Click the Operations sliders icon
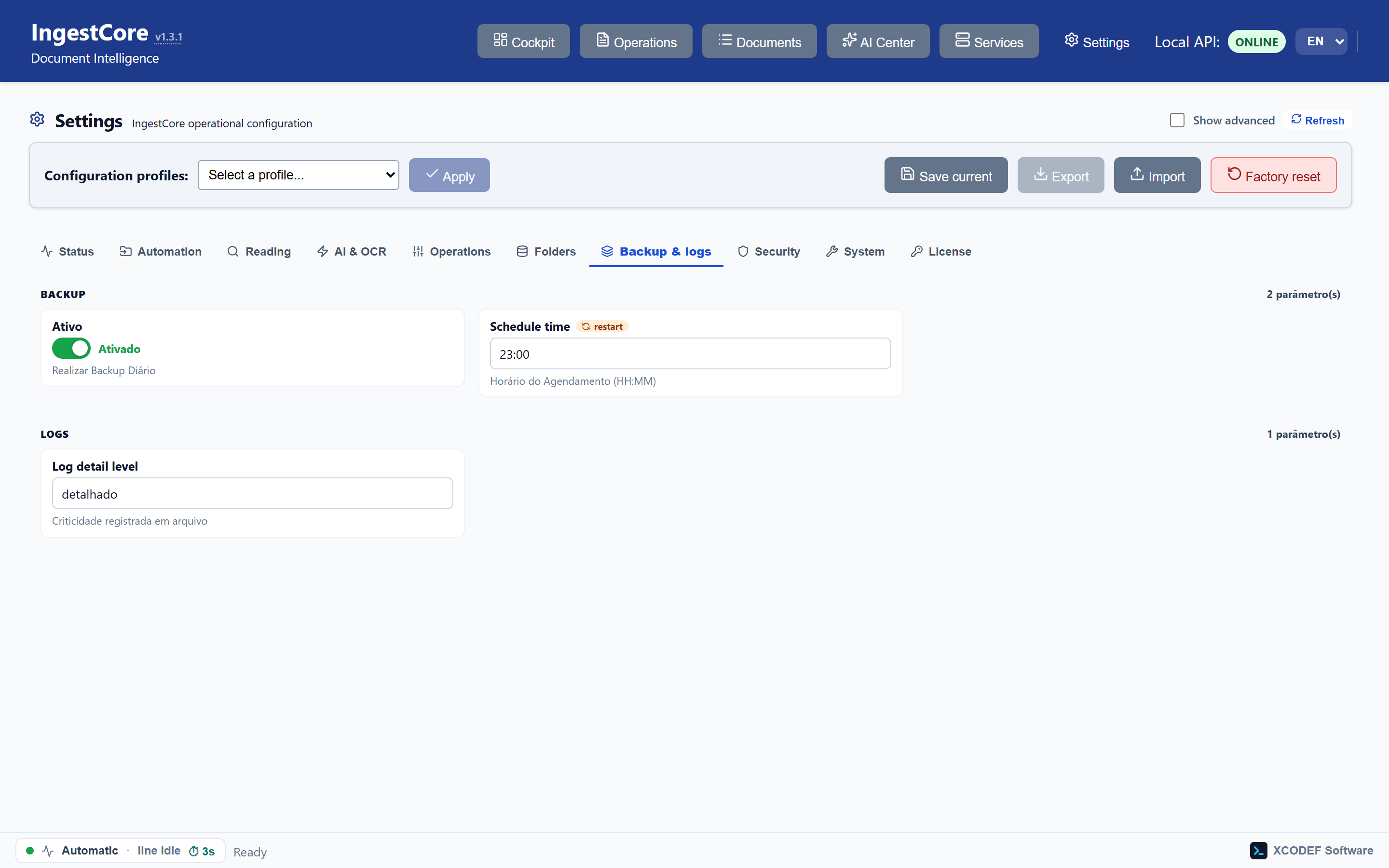The width and height of the screenshot is (1389, 868). pos(418,251)
